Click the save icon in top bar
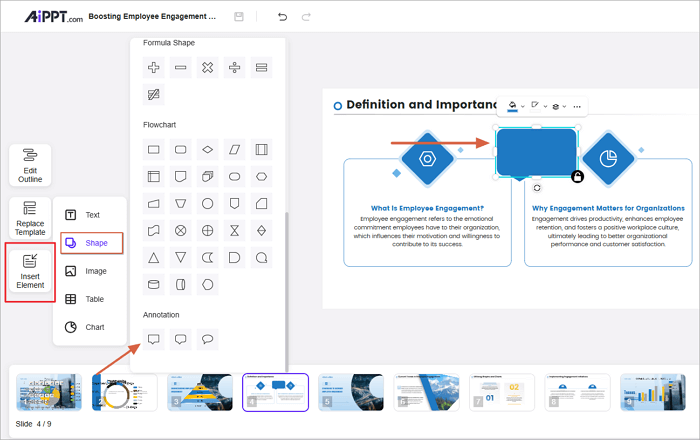 pyautogui.click(x=239, y=17)
